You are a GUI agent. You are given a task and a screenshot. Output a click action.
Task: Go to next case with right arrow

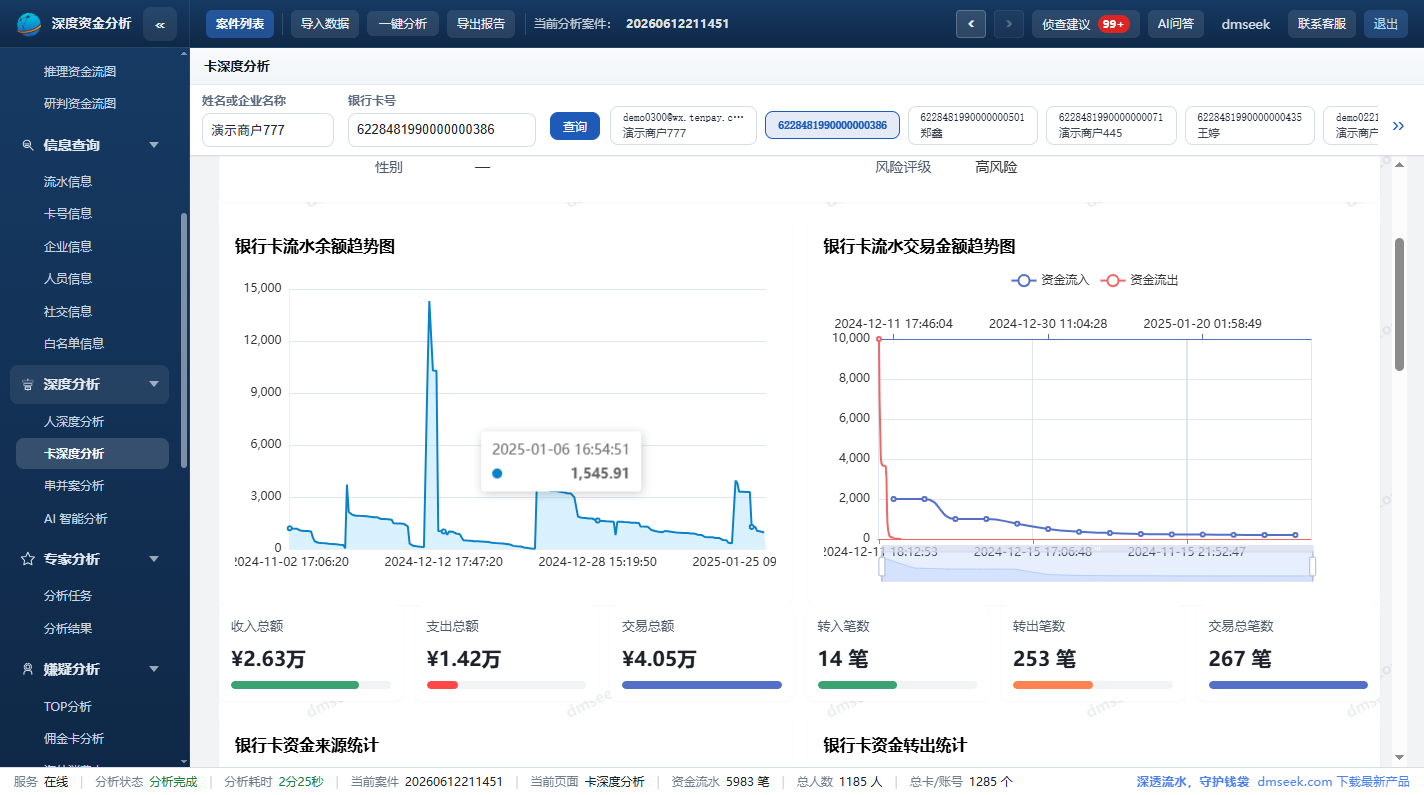point(1009,24)
